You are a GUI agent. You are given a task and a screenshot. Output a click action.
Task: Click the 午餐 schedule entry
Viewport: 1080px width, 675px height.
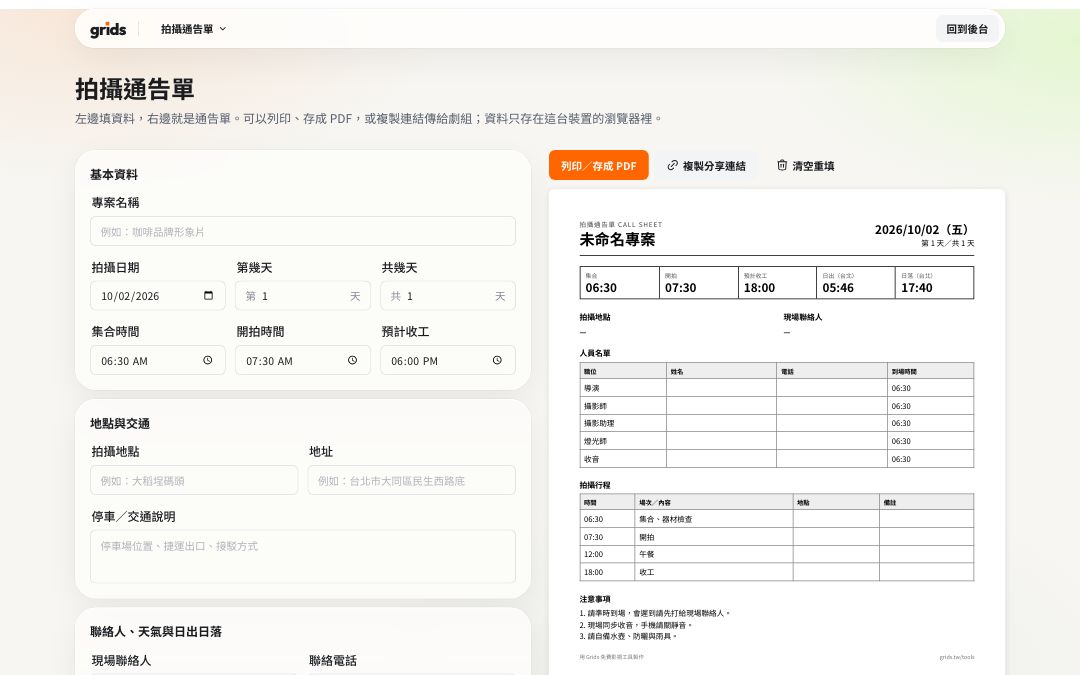647,554
